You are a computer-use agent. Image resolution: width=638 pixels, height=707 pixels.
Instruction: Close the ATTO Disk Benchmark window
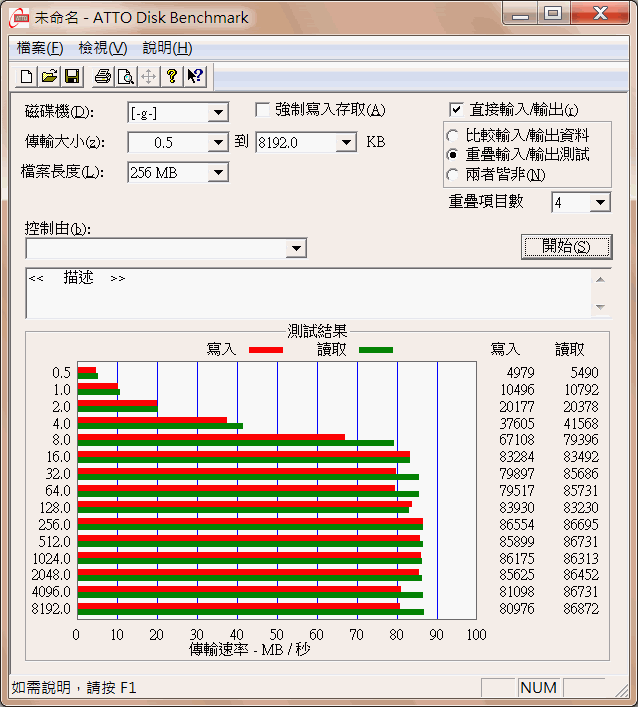pyautogui.click(x=600, y=14)
